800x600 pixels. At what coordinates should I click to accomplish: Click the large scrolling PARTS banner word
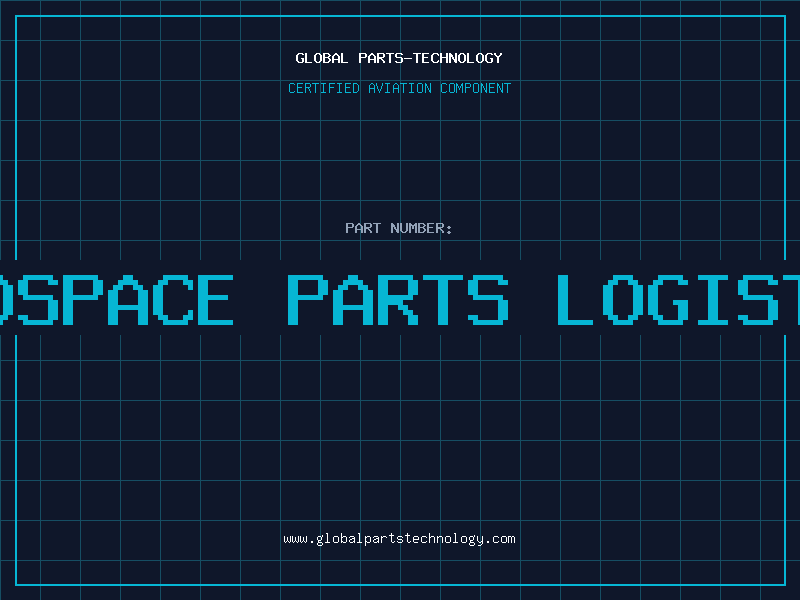click(398, 299)
